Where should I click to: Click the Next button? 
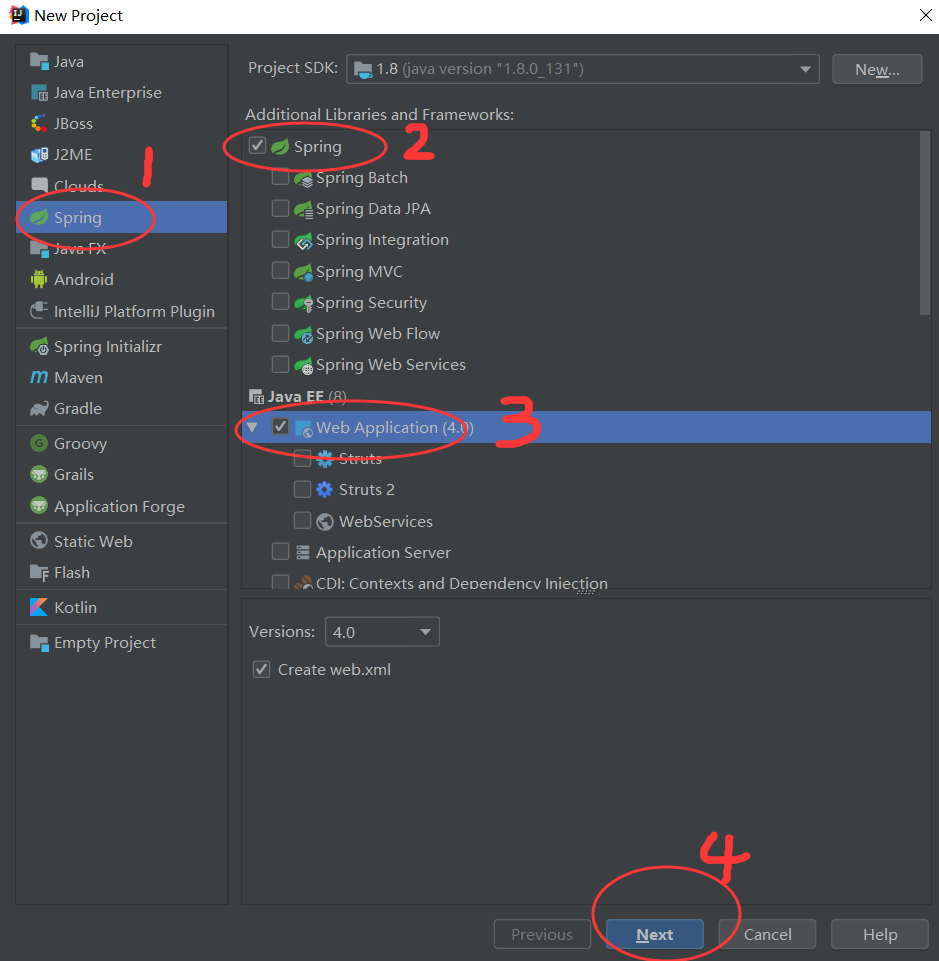pyautogui.click(x=654, y=933)
